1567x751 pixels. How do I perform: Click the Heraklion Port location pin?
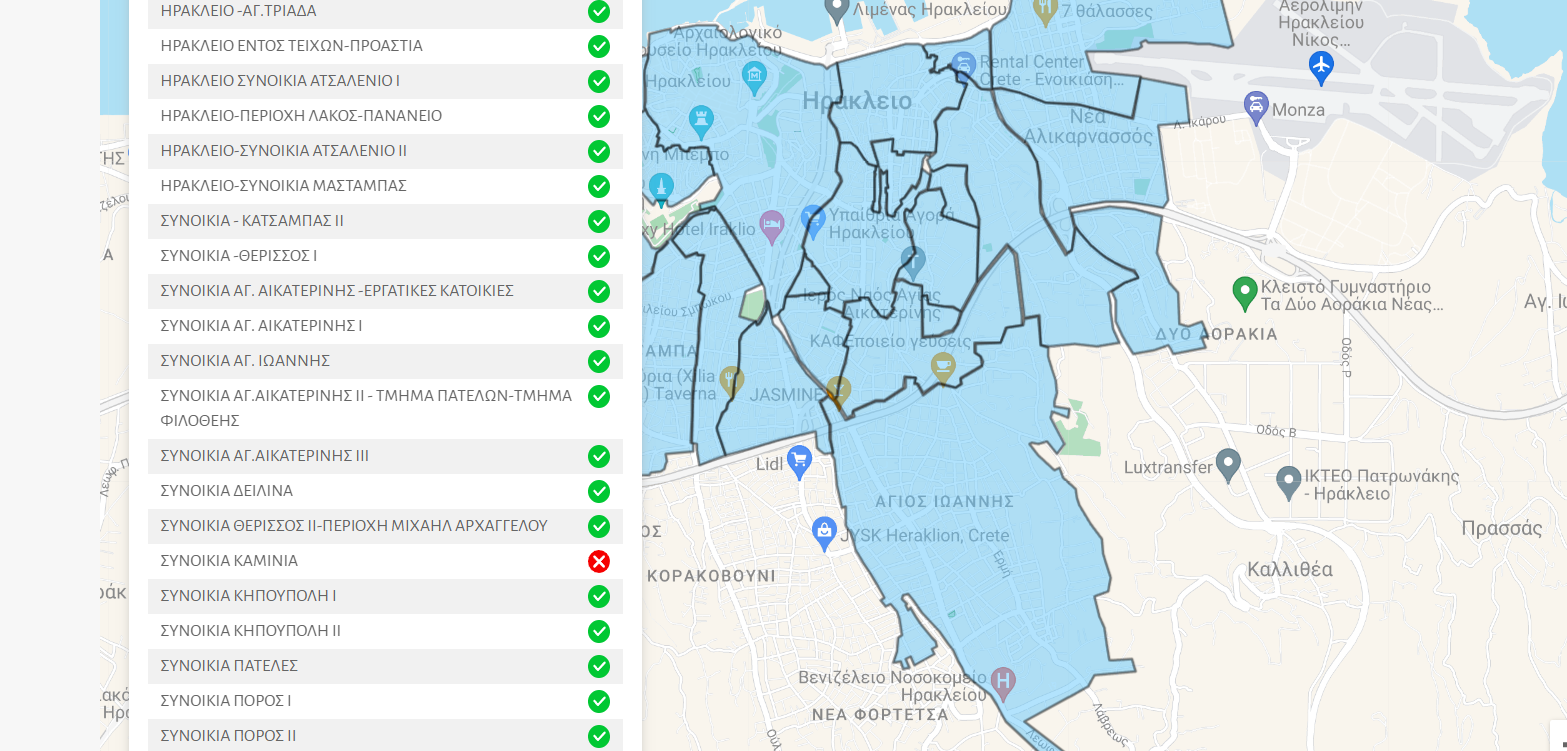pos(836,9)
